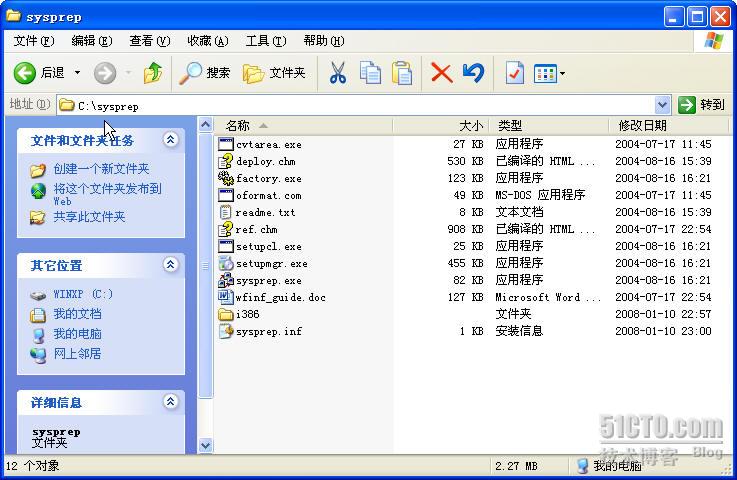The width and height of the screenshot is (737, 480).
Task: Click the 908 KB size of ref.chm
Action: (465, 229)
